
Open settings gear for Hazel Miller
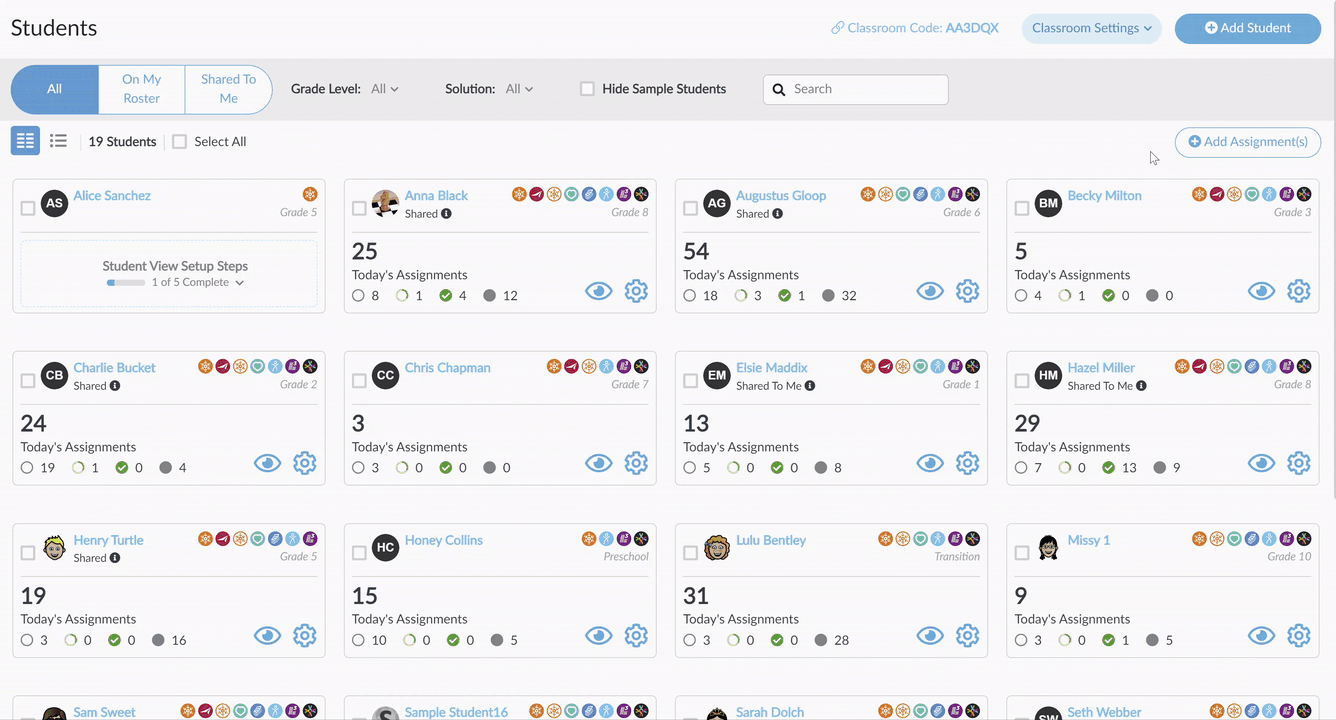coord(1298,463)
